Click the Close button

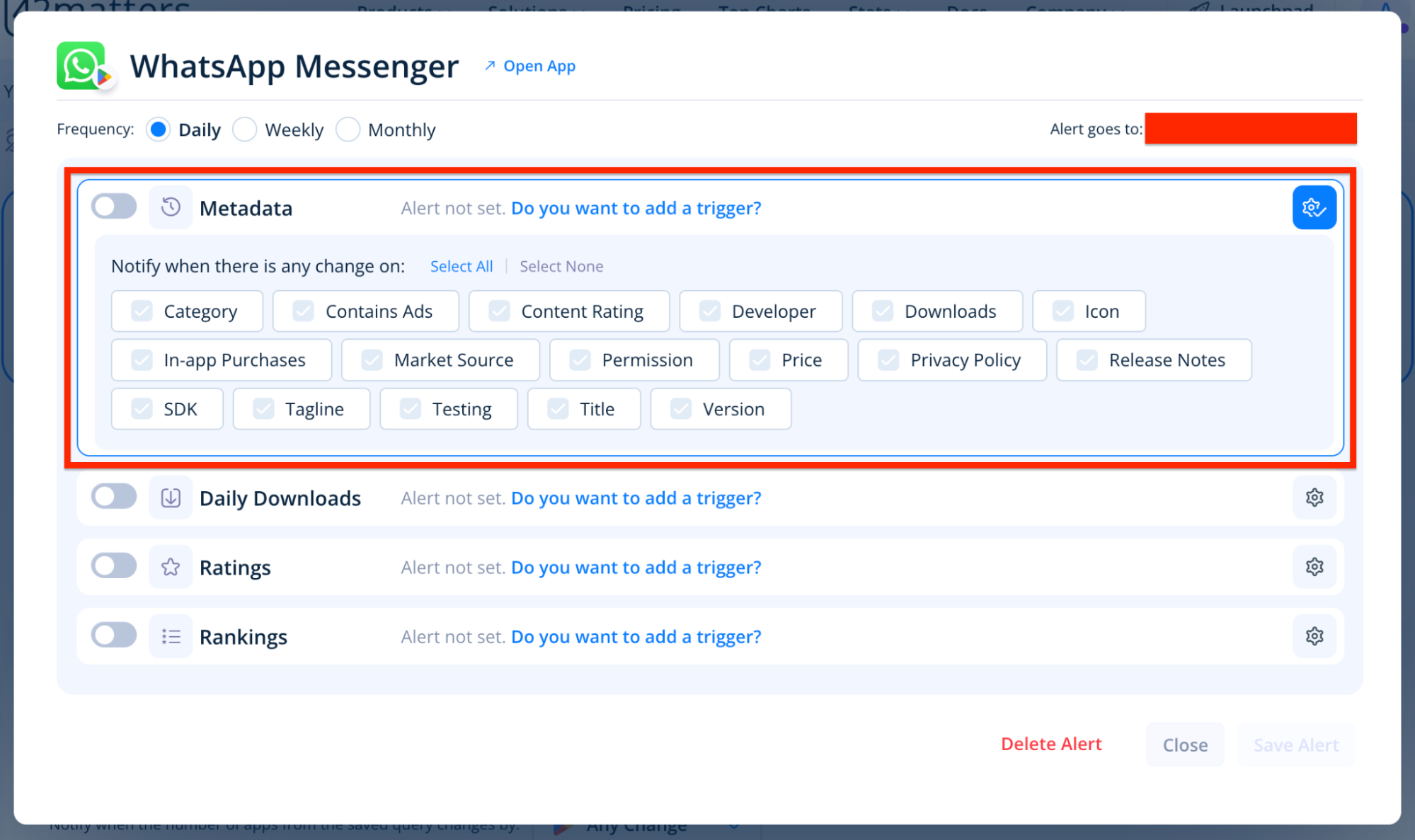pos(1185,744)
